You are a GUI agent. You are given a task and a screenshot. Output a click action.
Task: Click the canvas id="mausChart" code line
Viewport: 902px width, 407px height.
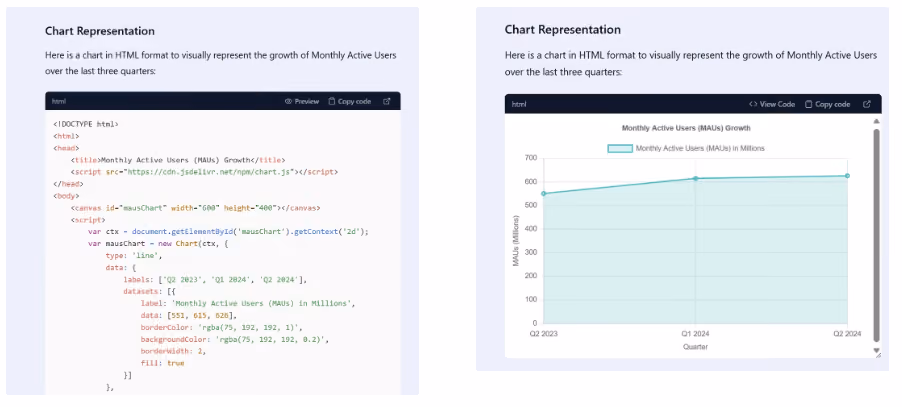click(196, 208)
